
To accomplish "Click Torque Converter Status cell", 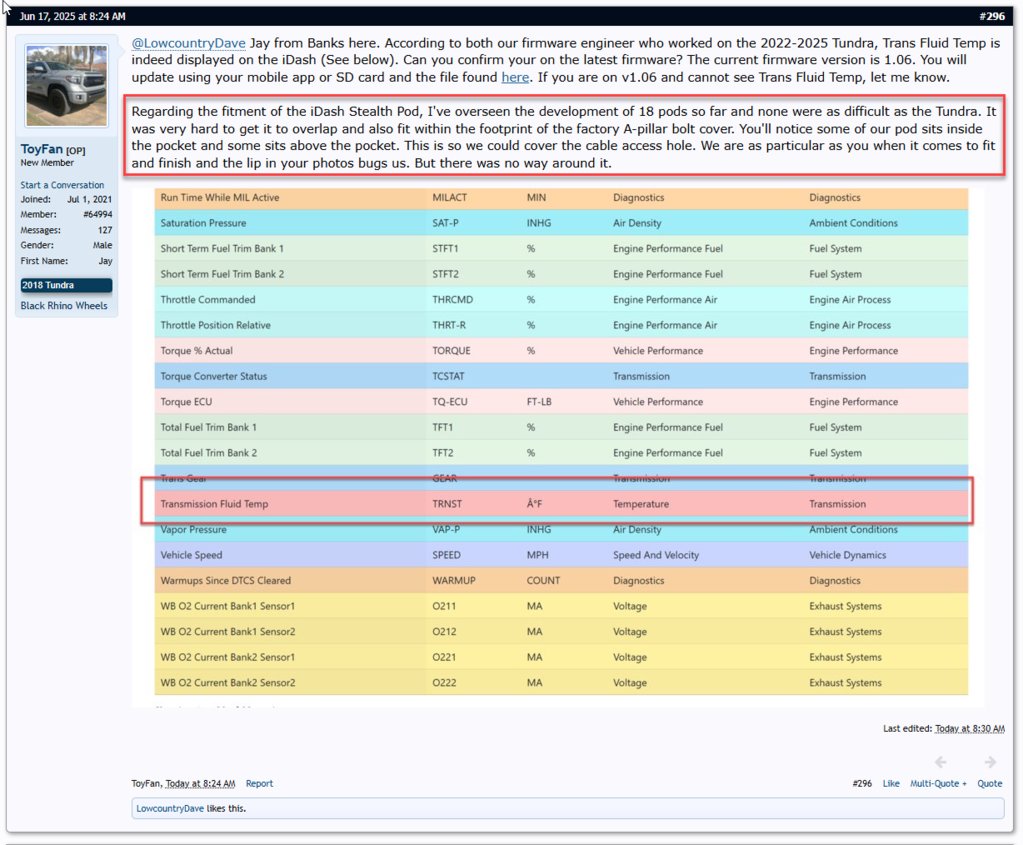I will pos(213,376).
